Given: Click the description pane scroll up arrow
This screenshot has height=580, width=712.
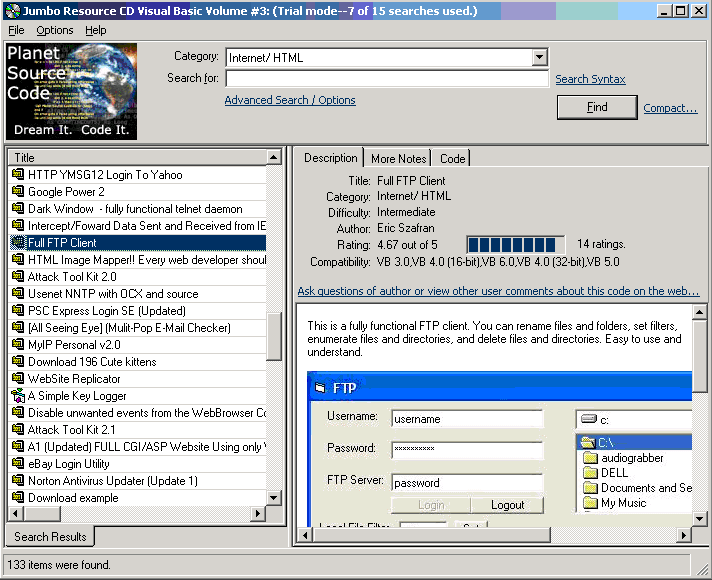Looking at the screenshot, I should (x=699, y=312).
